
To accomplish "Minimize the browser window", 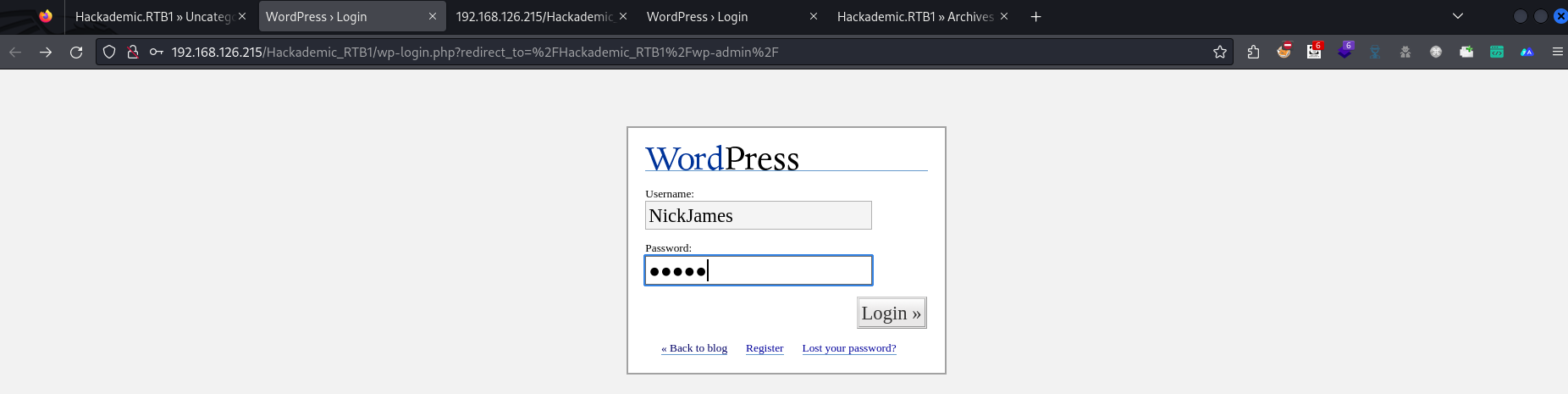I will (1521, 16).
